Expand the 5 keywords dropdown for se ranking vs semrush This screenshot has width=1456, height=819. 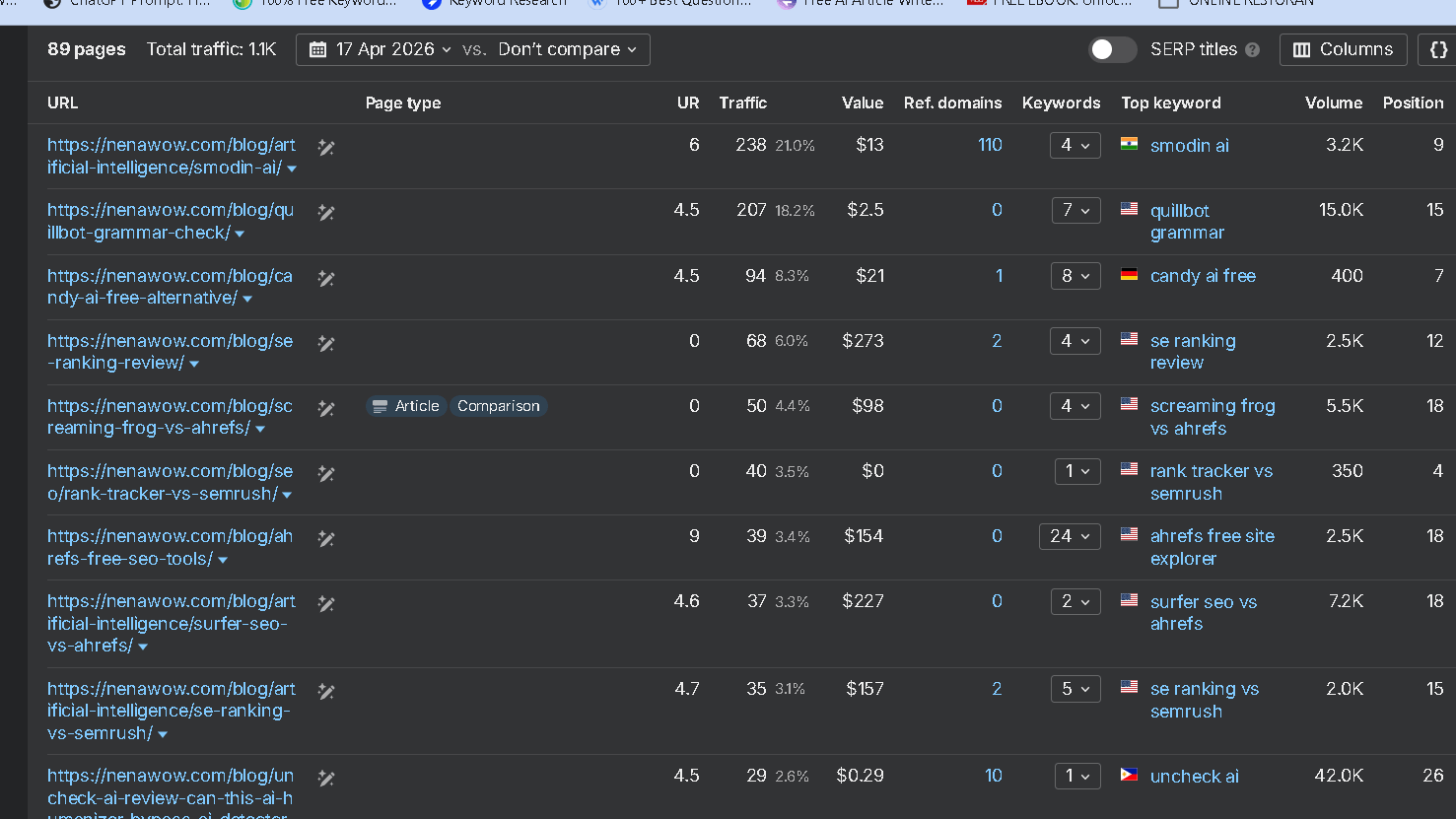click(x=1075, y=690)
